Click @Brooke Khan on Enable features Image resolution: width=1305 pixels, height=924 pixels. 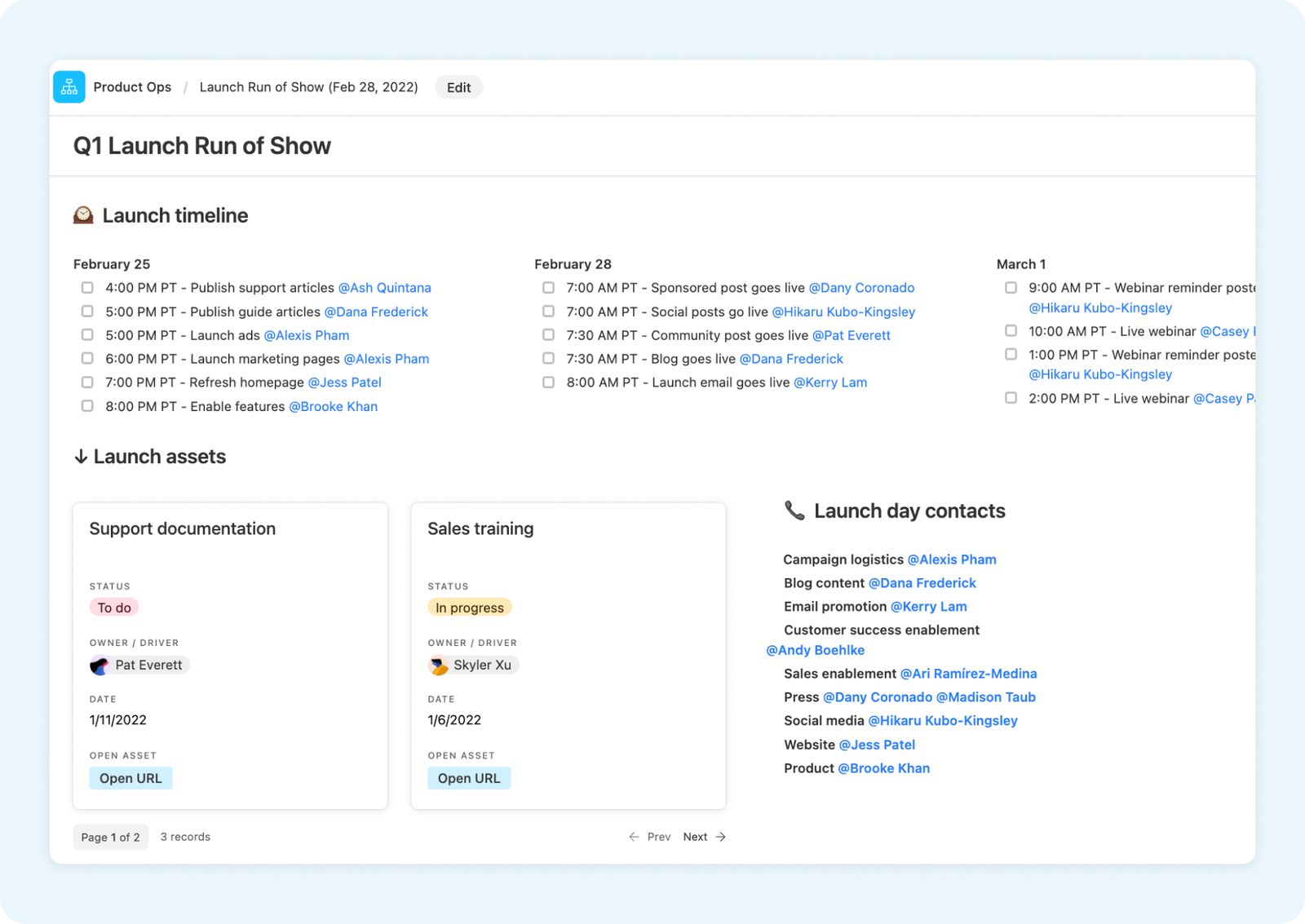334,406
